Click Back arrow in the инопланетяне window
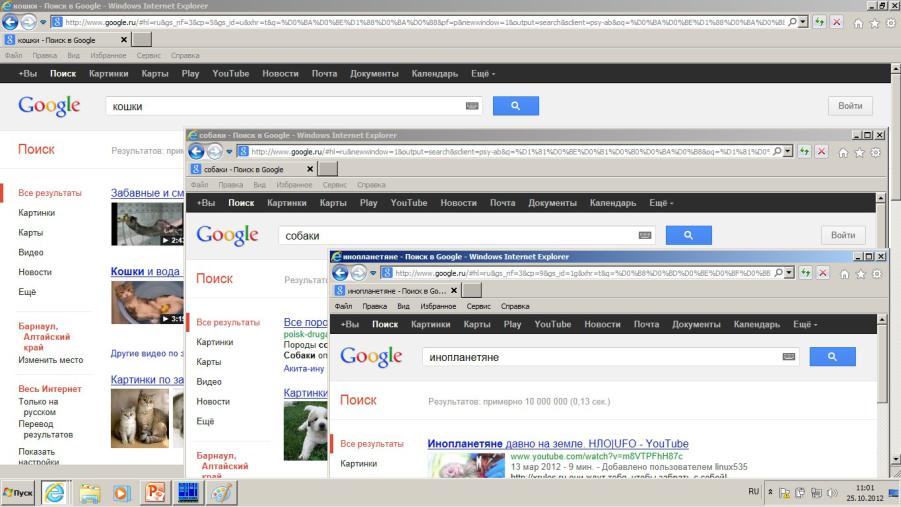This screenshot has width=901, height=507. (340, 273)
